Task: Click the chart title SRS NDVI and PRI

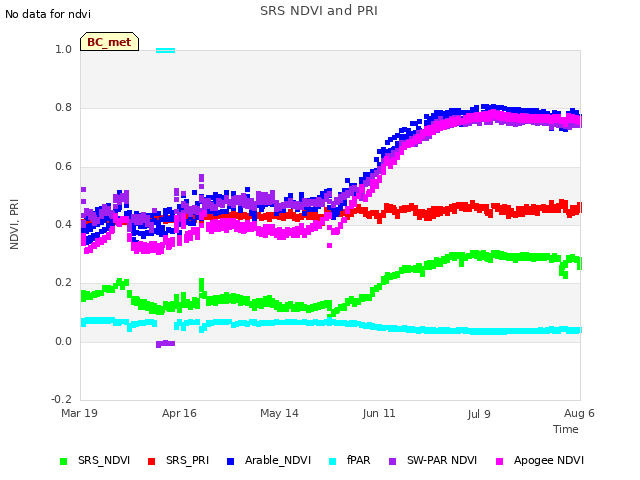Action: (x=319, y=11)
